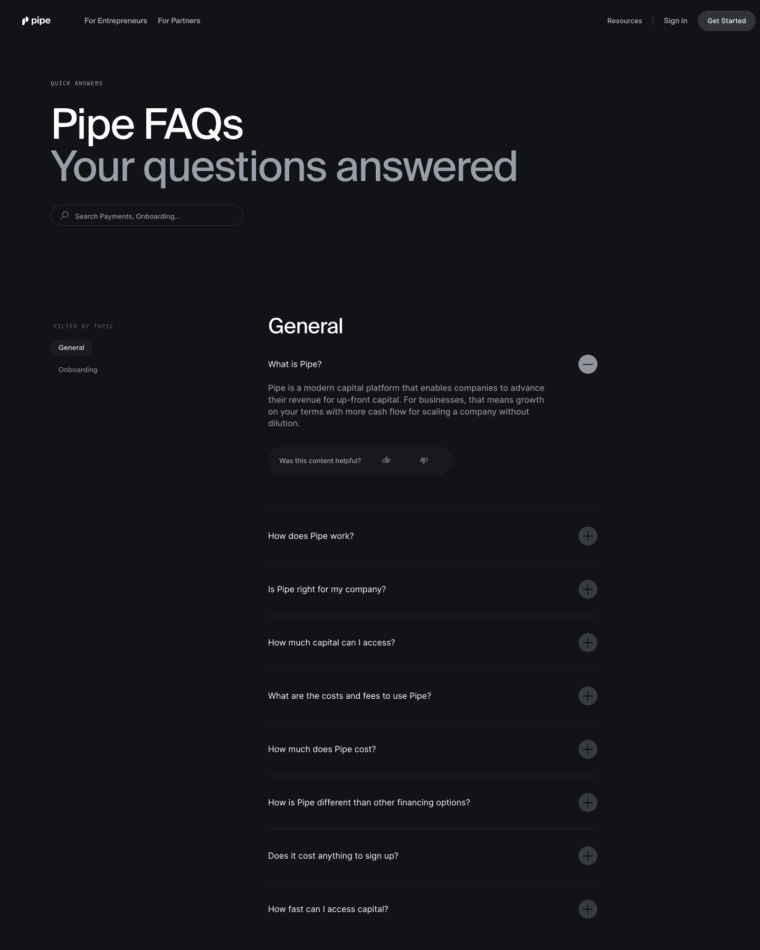Click the plus icon beside 'How much does Pipe cost?'
This screenshot has width=760, height=950.
(587, 749)
